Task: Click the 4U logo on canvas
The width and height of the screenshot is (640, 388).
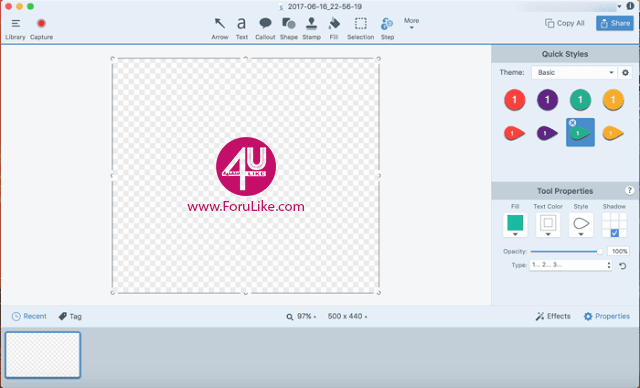Action: 246,166
